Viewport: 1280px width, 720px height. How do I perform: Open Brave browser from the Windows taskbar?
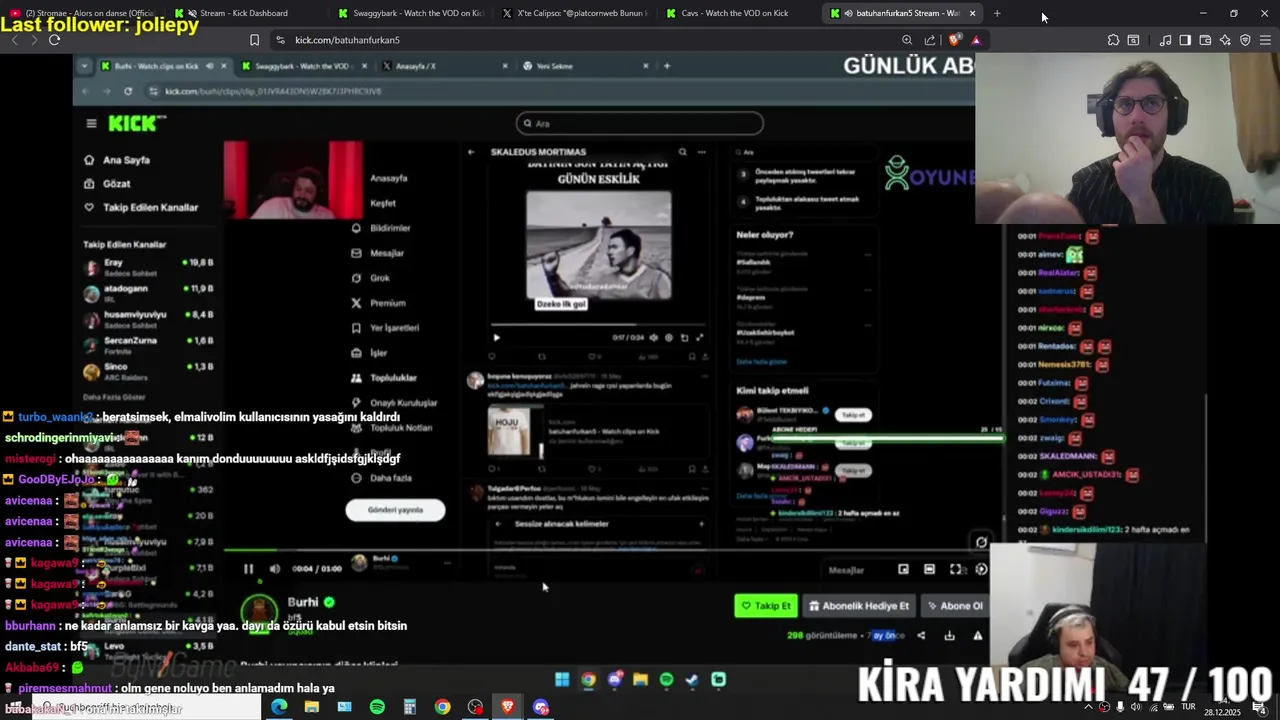click(508, 707)
